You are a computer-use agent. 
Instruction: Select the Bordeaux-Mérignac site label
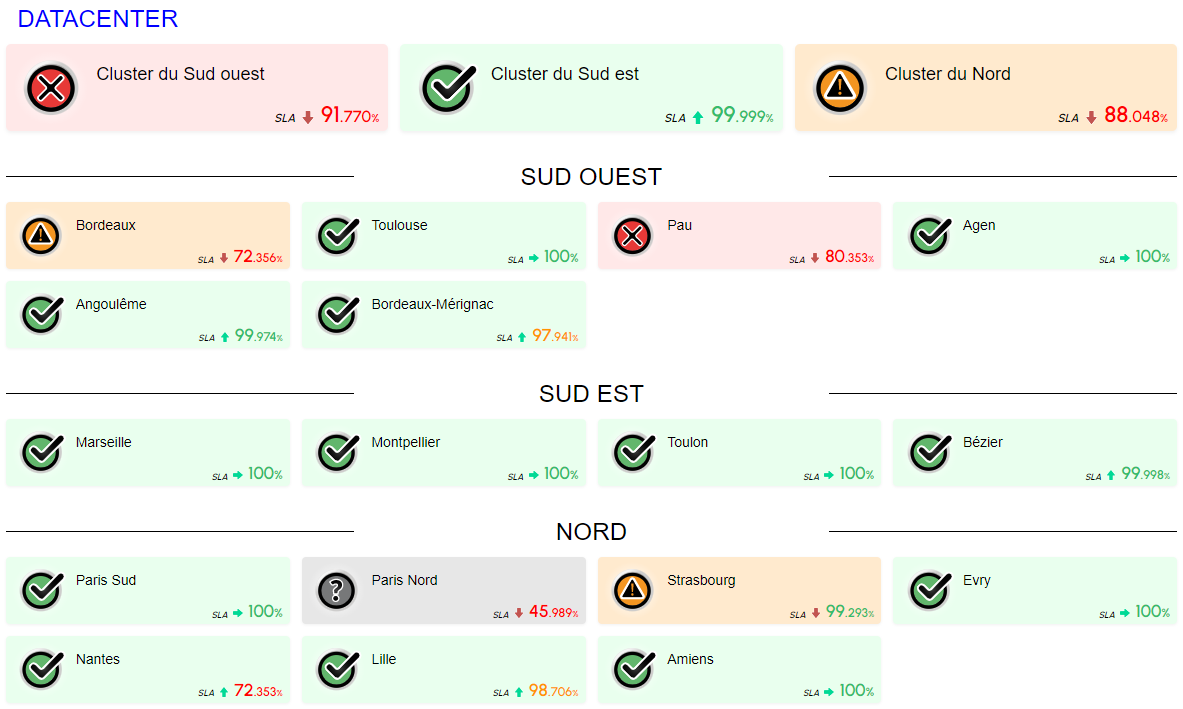(x=432, y=305)
